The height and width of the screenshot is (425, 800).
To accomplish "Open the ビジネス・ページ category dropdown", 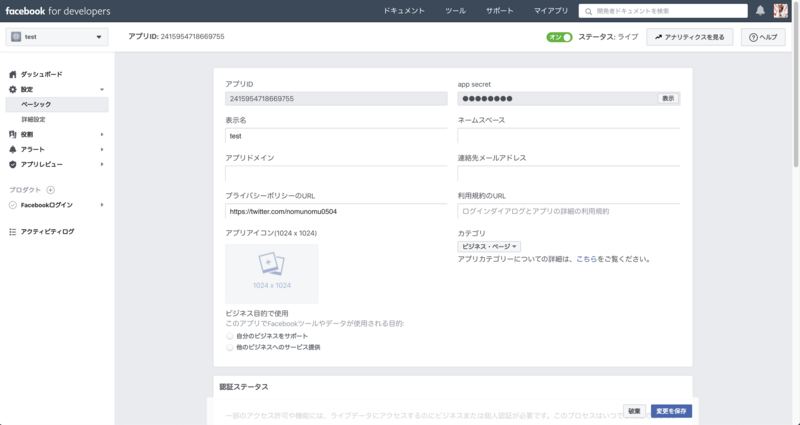I will pos(489,246).
